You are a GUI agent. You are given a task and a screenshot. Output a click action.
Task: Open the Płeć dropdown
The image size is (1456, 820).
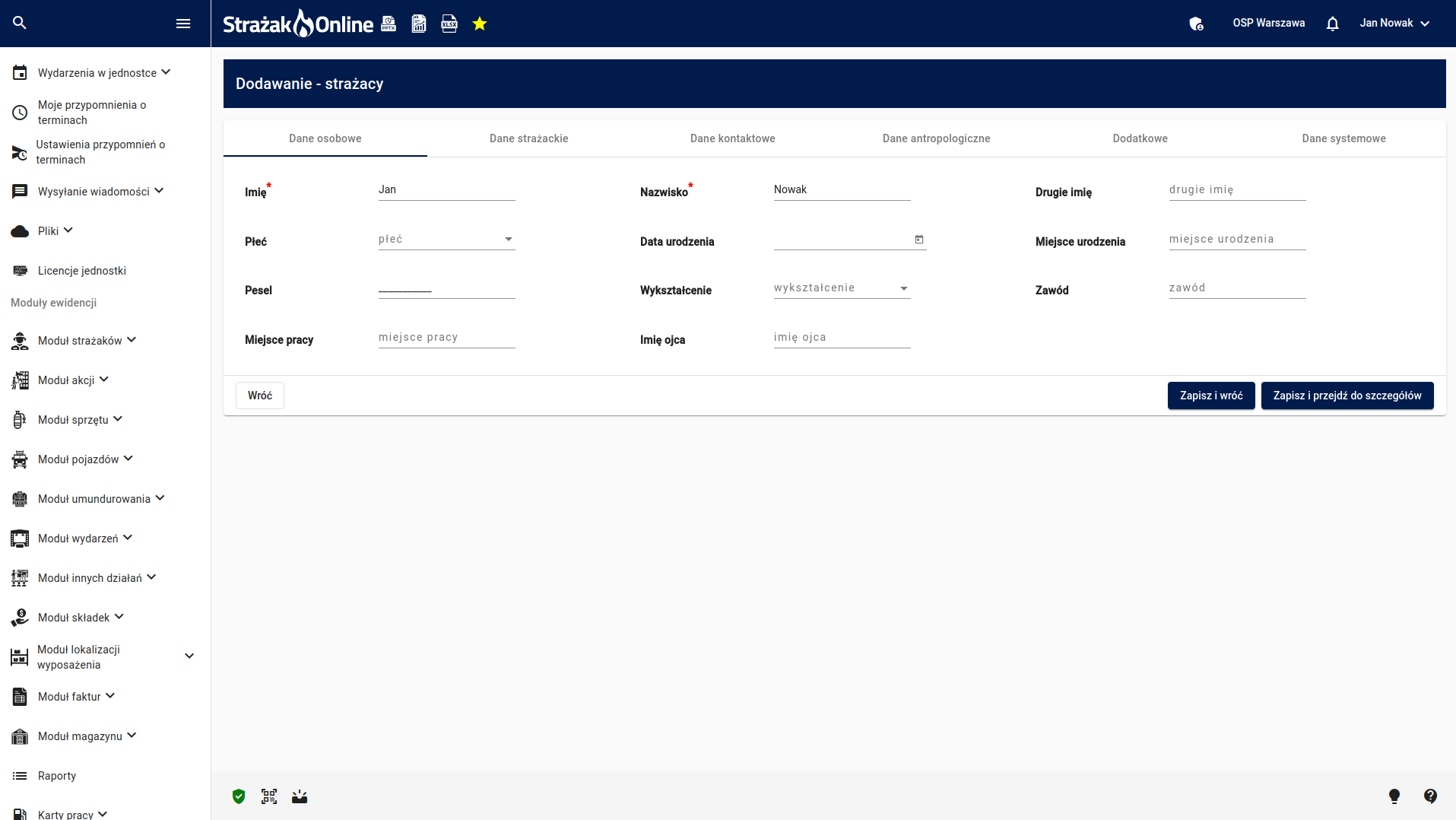pos(447,240)
